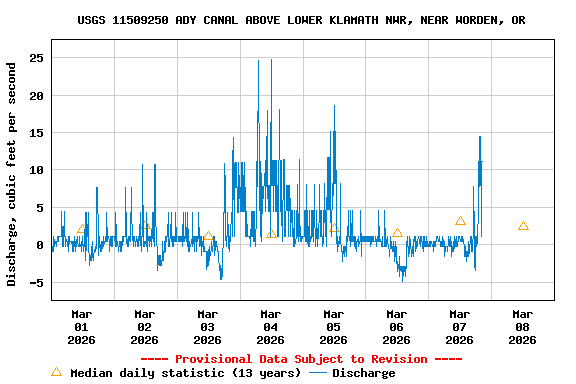
Task: Click the x-axis label Mar 07 2026
Action: pos(460,327)
